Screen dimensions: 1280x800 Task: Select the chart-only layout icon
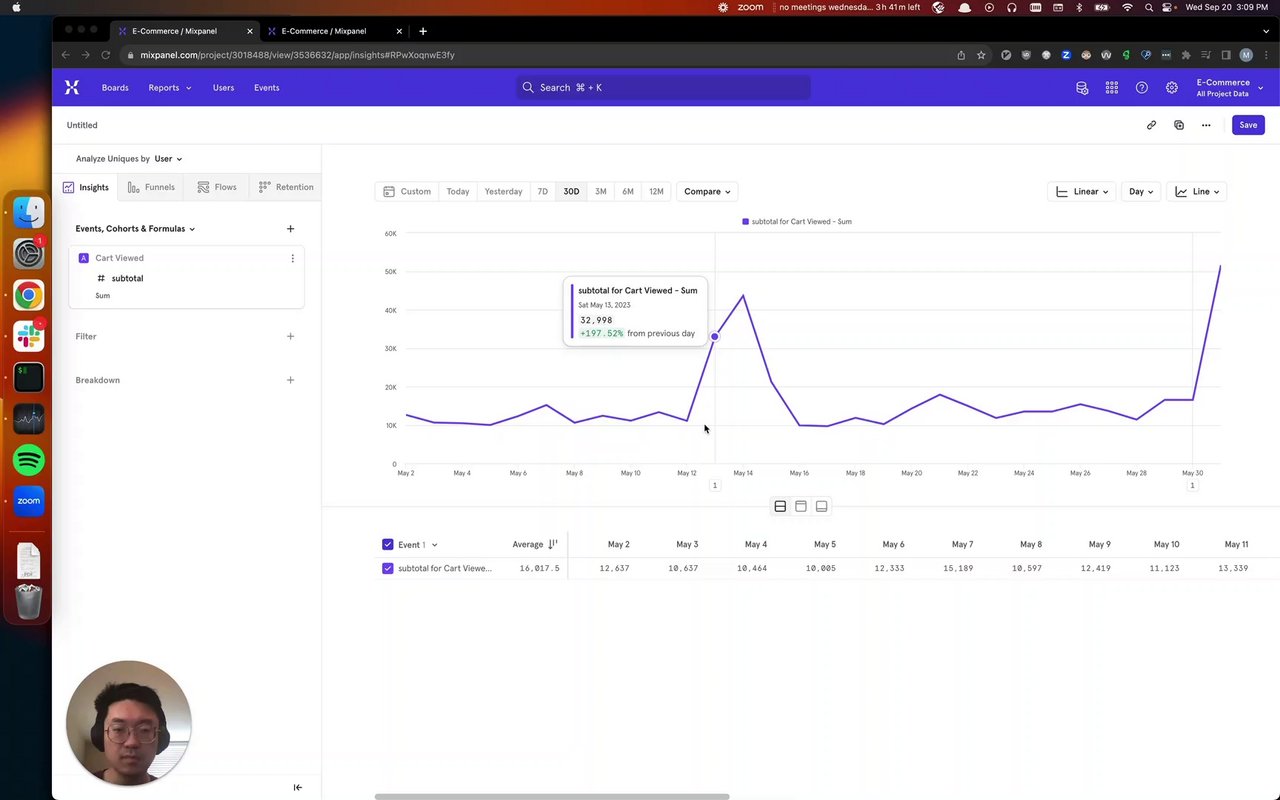[801, 506]
